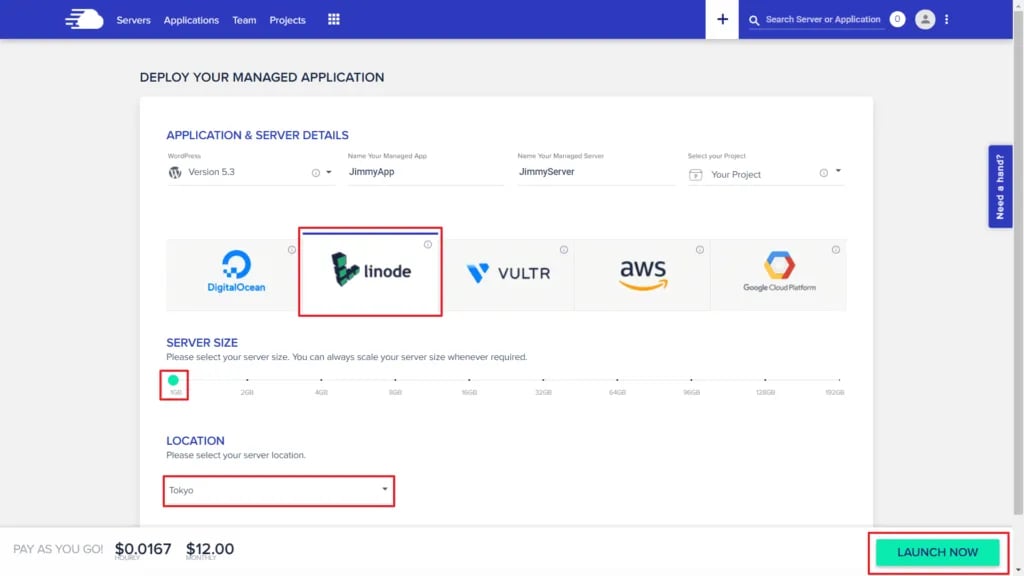
Task: Select AWS as provider
Action: tap(643, 274)
